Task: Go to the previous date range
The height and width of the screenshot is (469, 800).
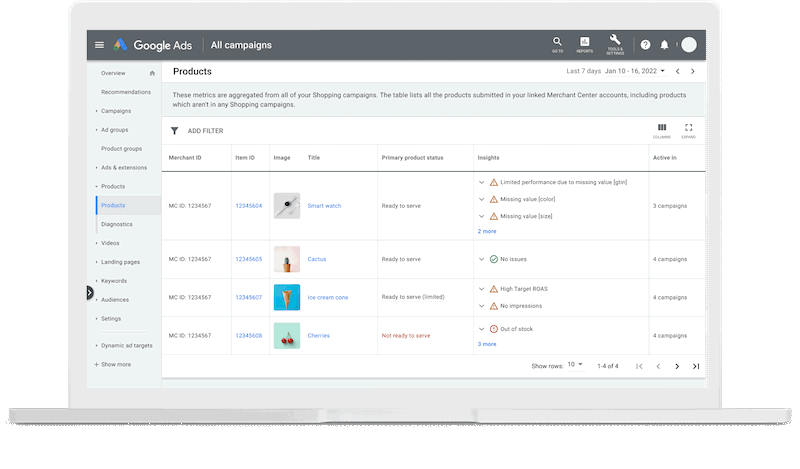Action: [678, 71]
